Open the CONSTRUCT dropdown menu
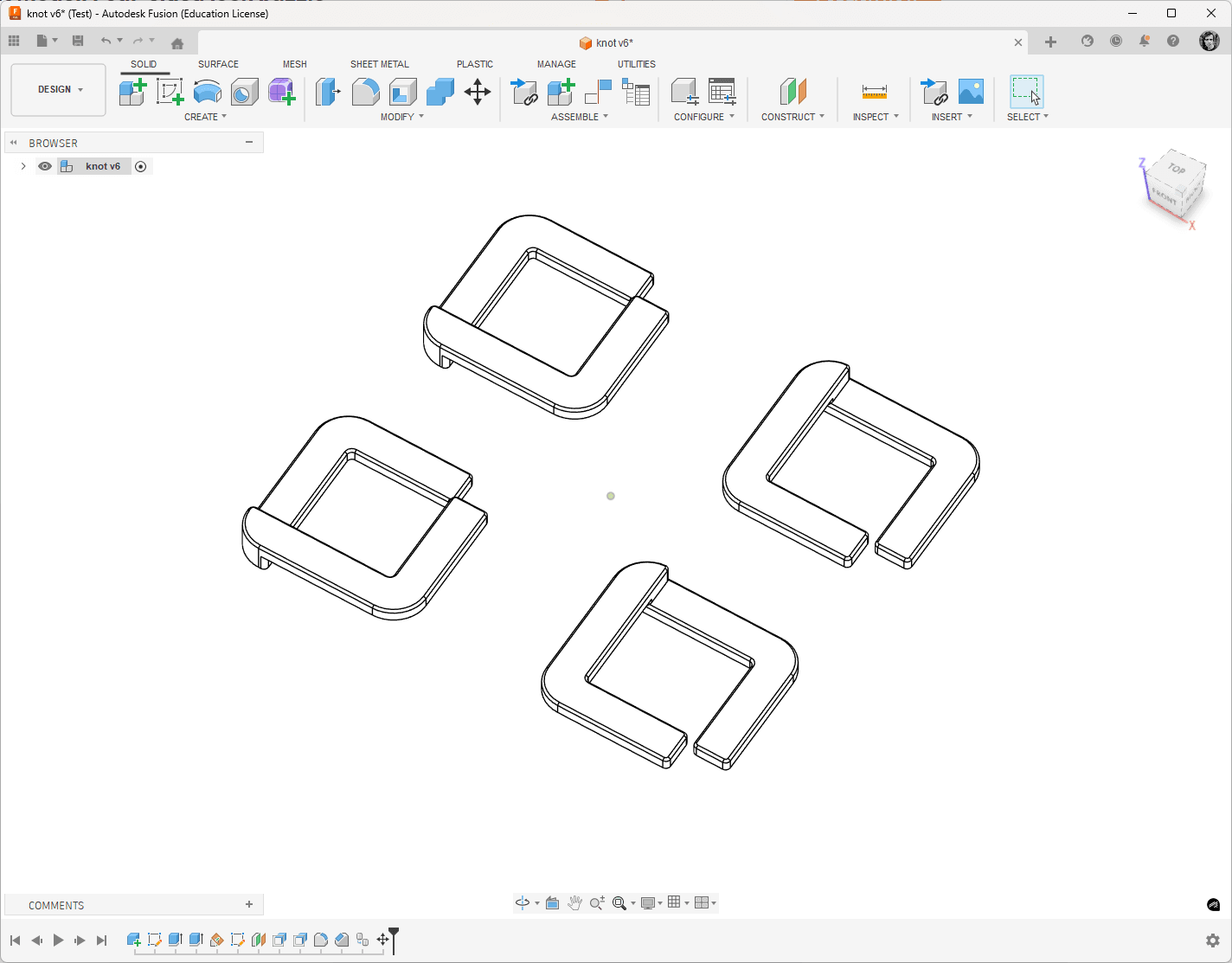 click(x=792, y=117)
